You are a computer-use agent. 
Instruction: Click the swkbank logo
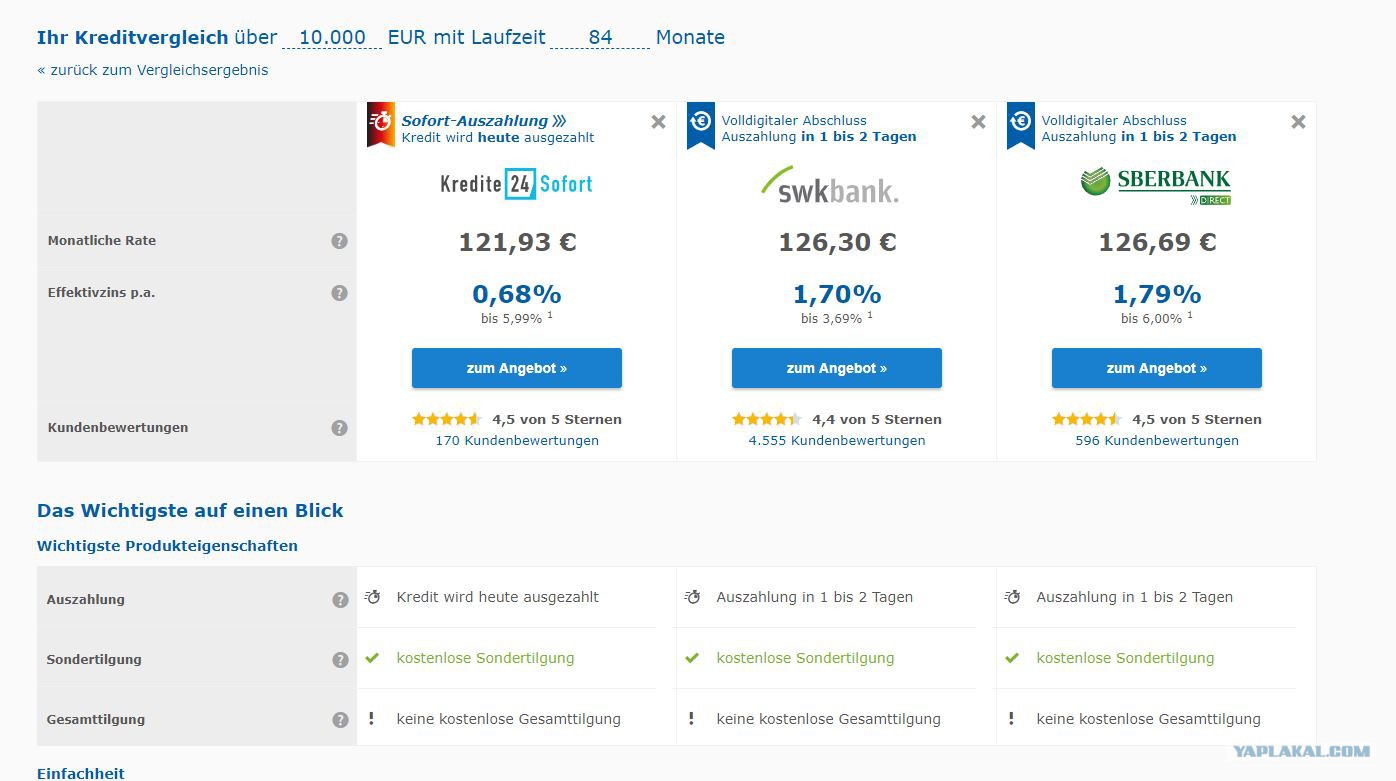coord(829,185)
